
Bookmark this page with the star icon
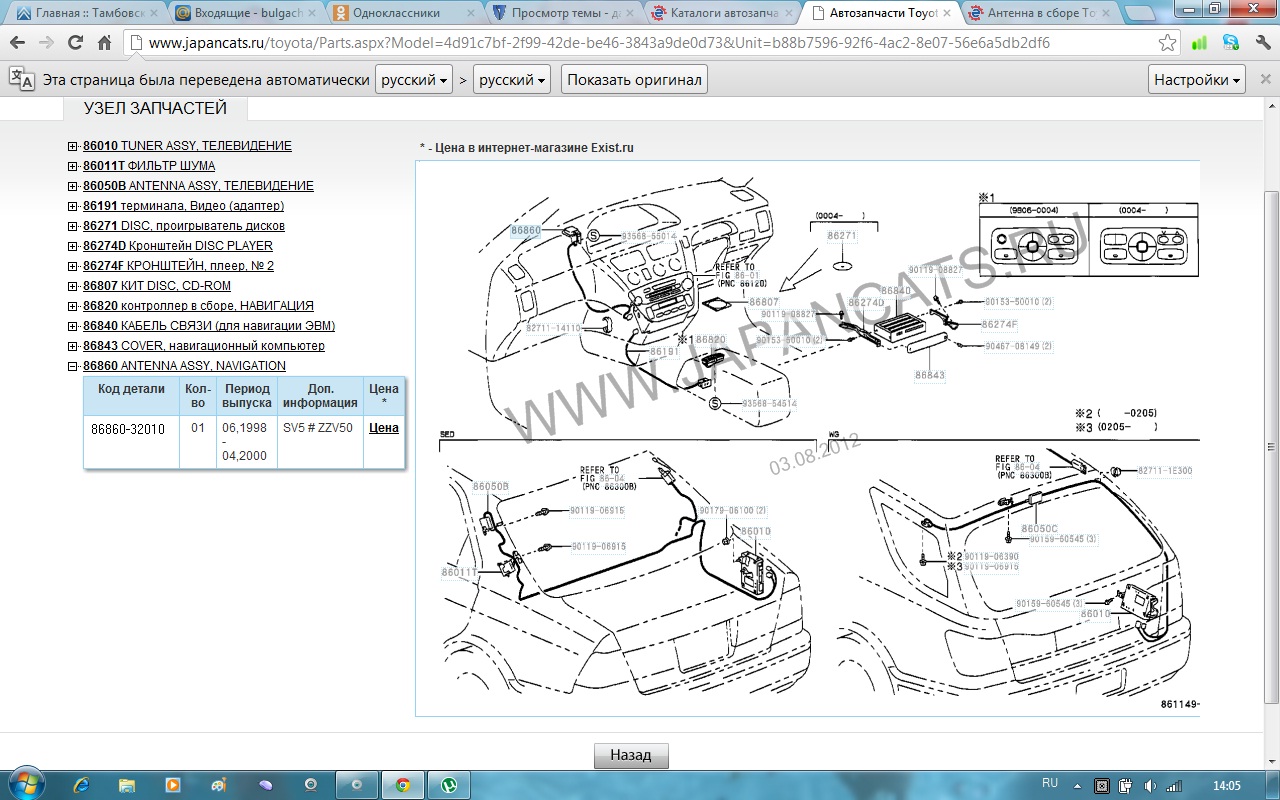click(x=1167, y=43)
